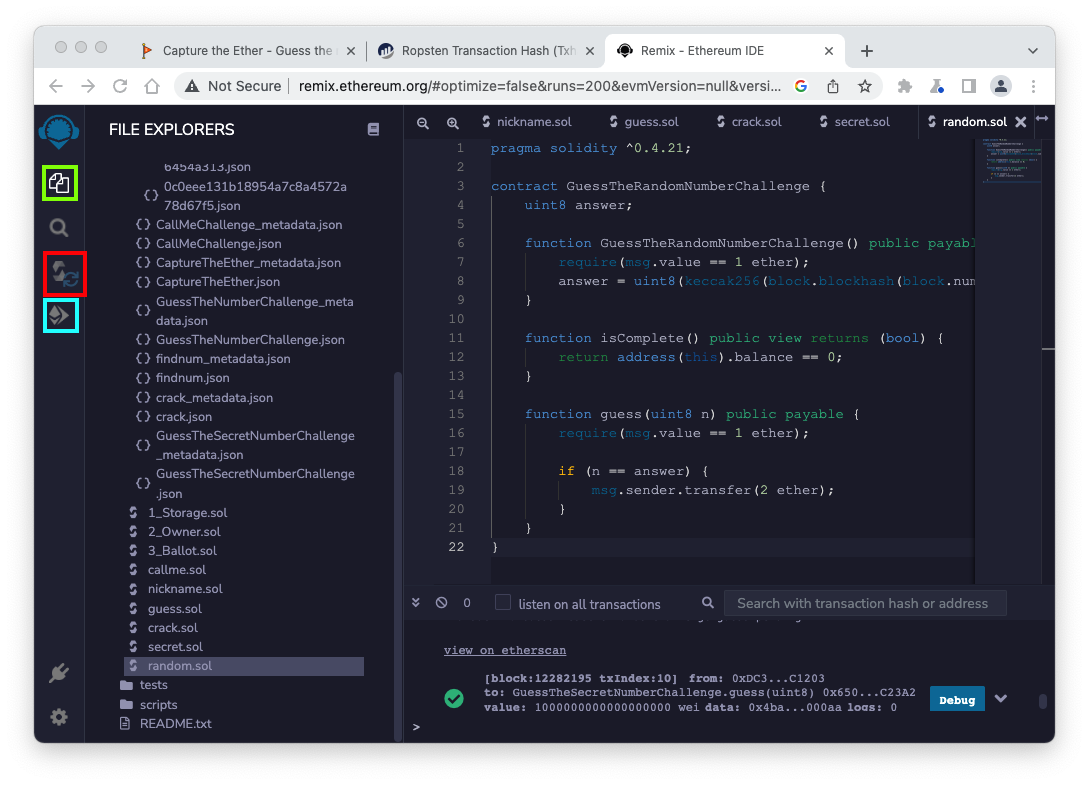Zoom out the editor font
This screenshot has height=785, width=1089.
[423, 123]
